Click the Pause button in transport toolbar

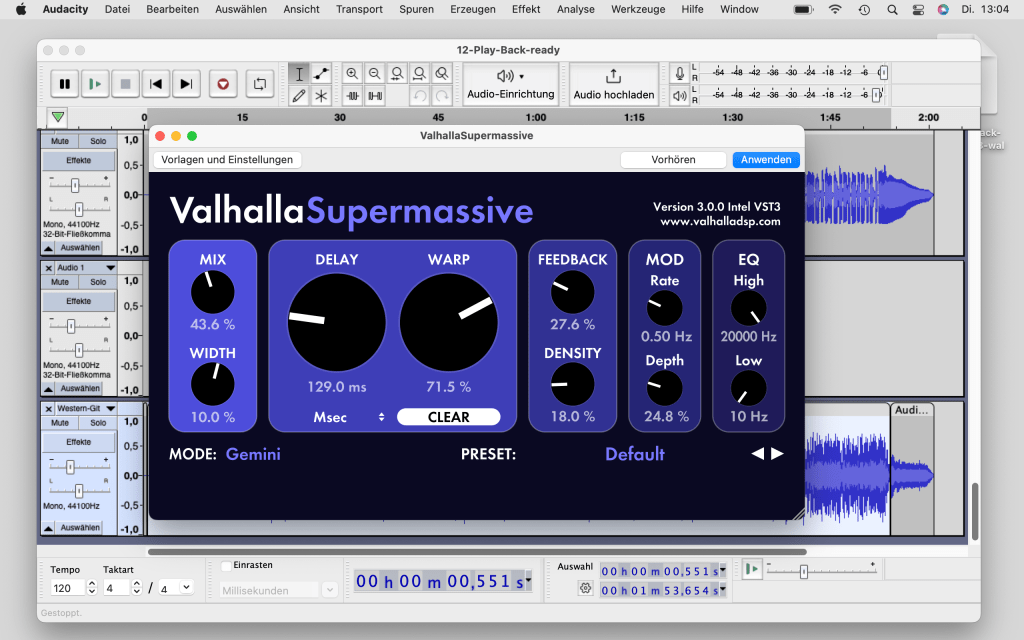tap(65, 85)
